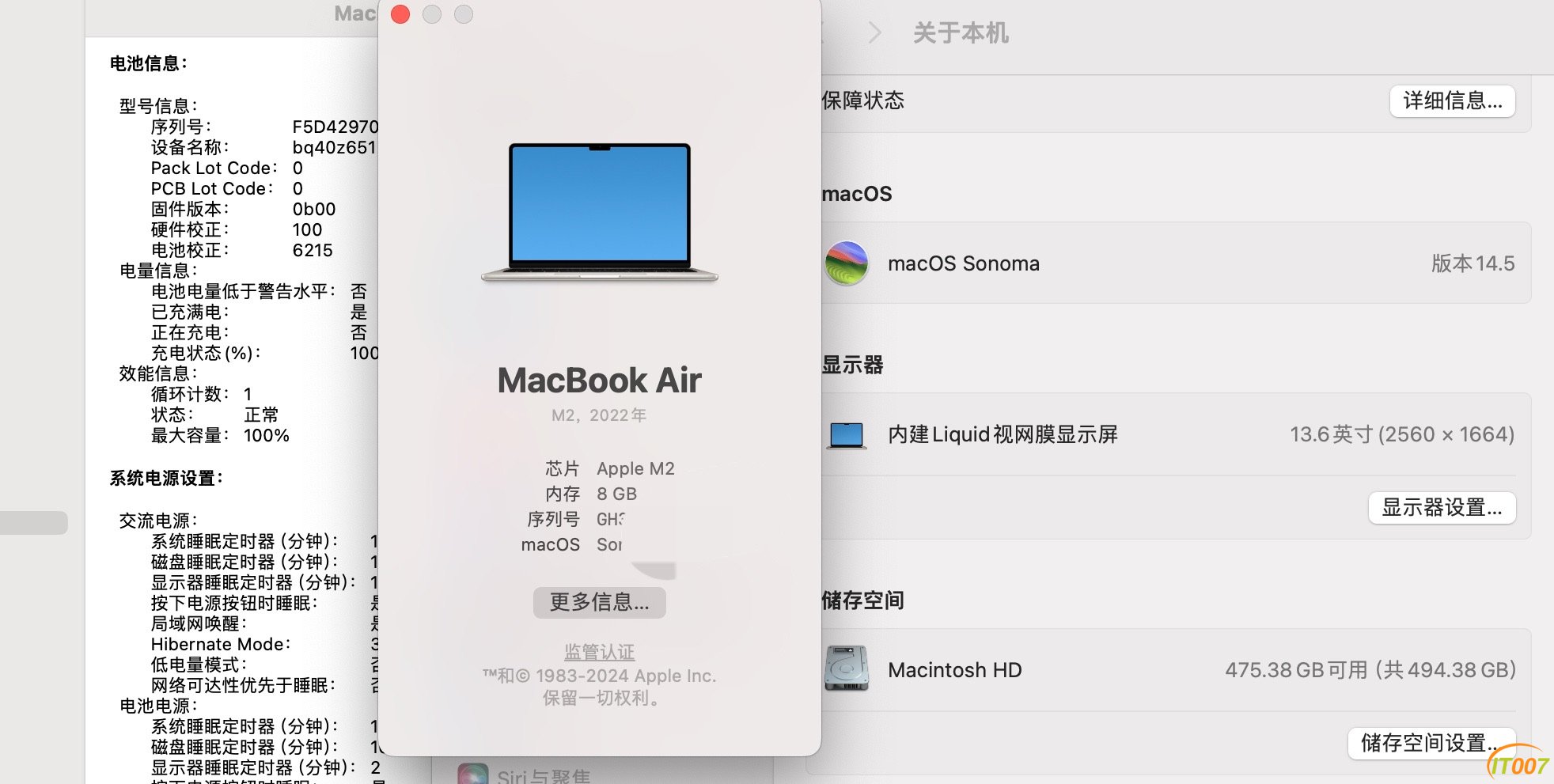Select the Macintosh HD label
The image size is (1554, 784).
point(955,670)
